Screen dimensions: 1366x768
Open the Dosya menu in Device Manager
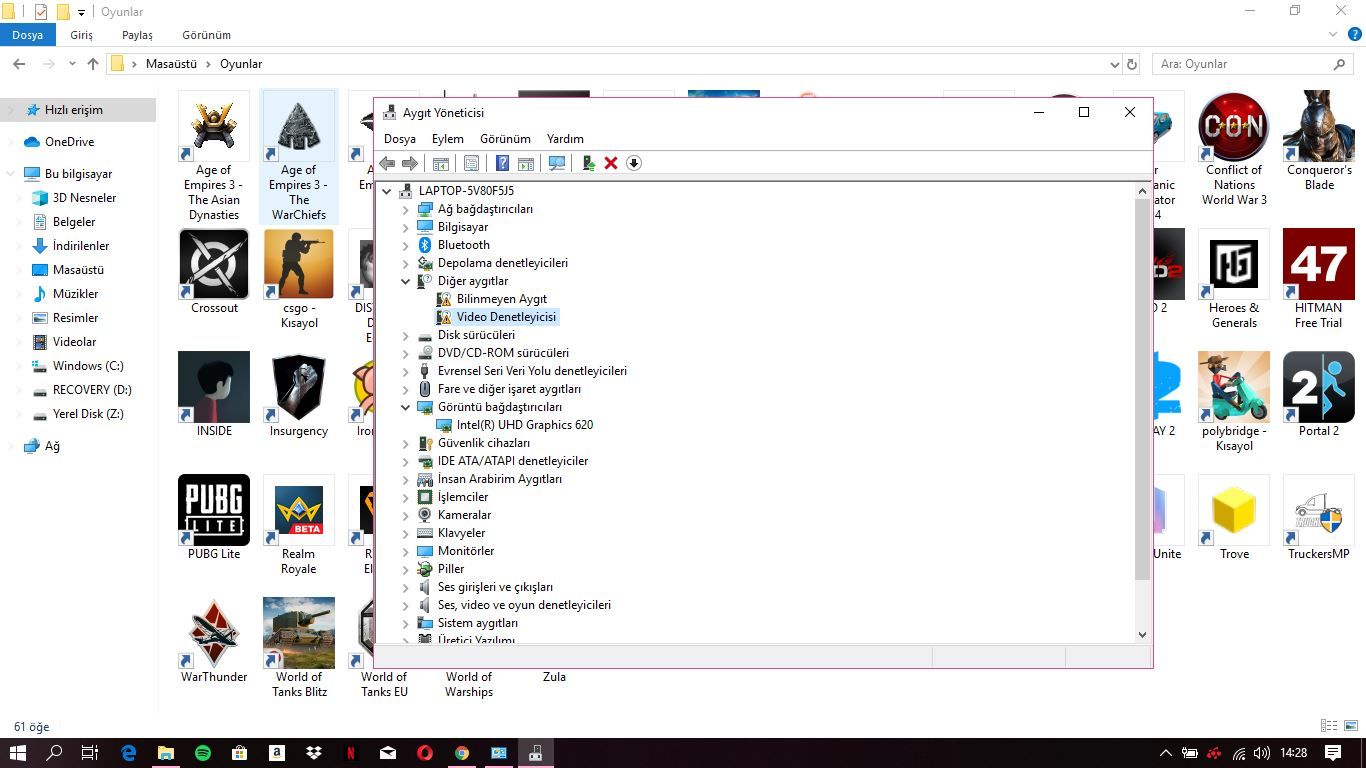pos(400,139)
